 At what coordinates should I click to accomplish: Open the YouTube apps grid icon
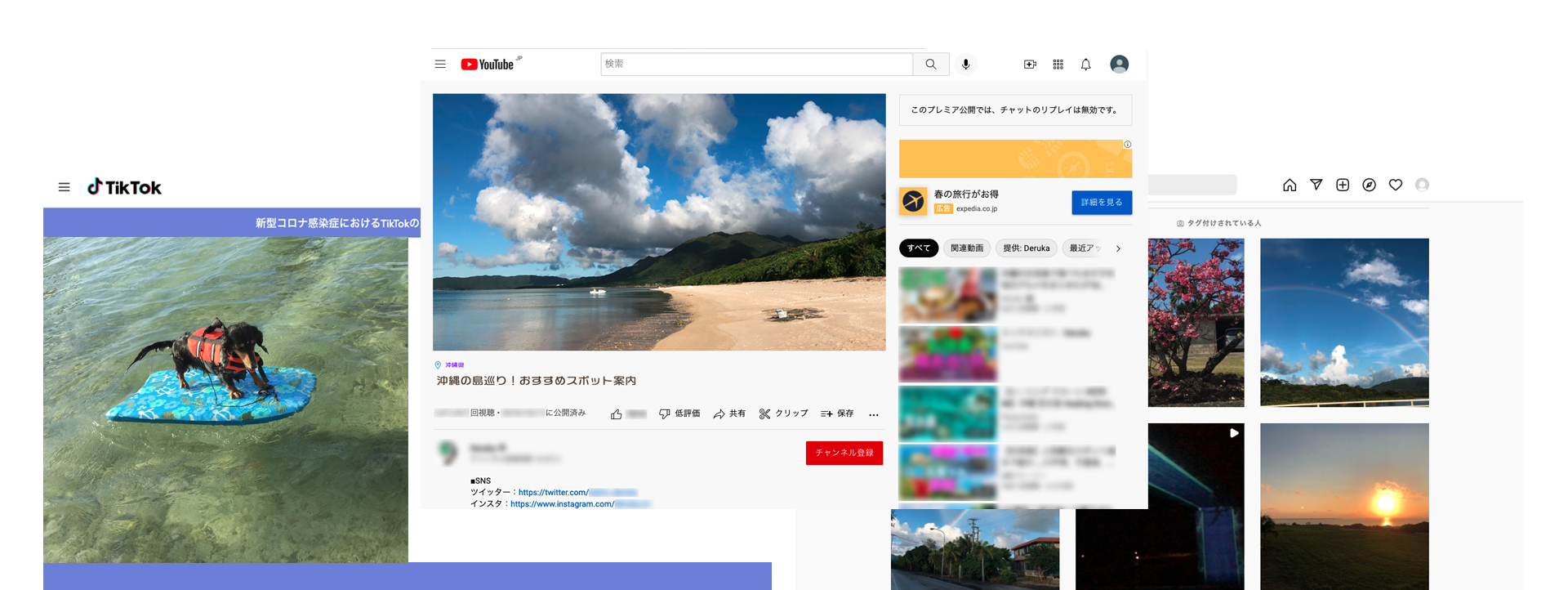pyautogui.click(x=1058, y=64)
